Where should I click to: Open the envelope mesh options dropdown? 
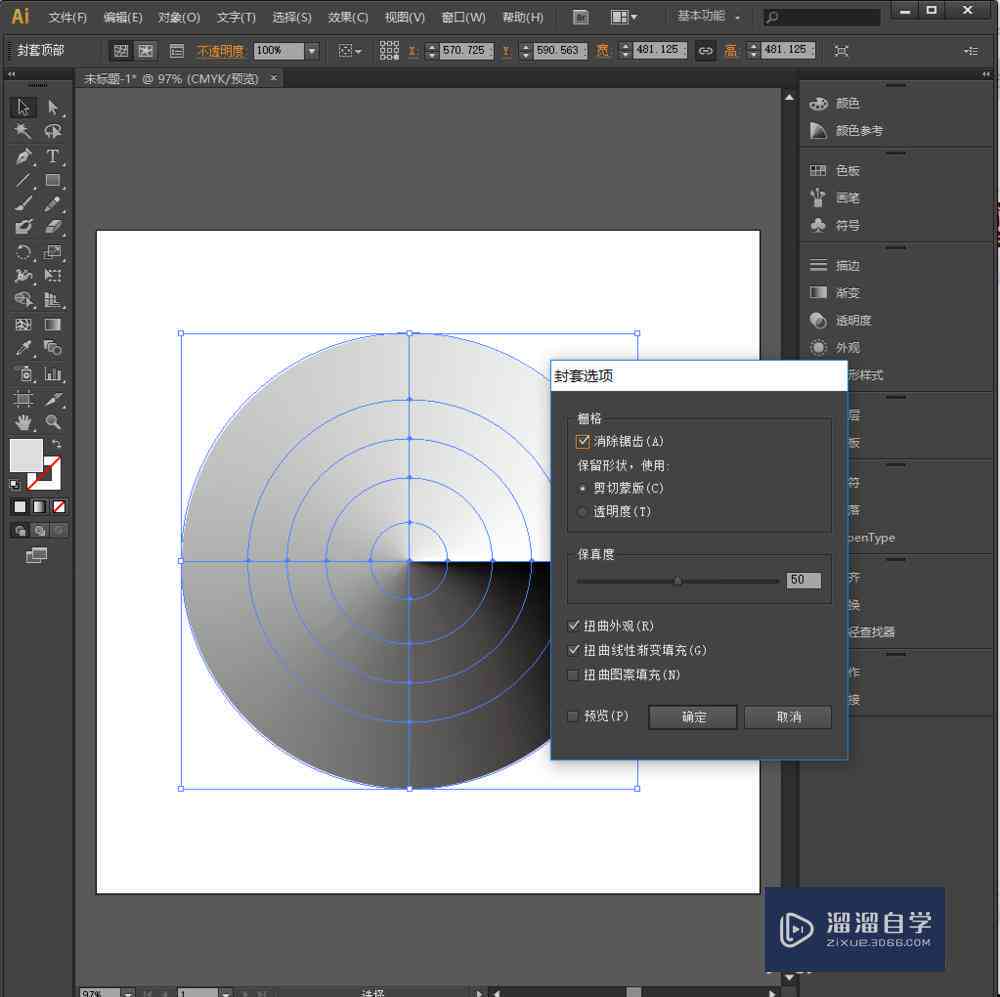tap(349, 51)
